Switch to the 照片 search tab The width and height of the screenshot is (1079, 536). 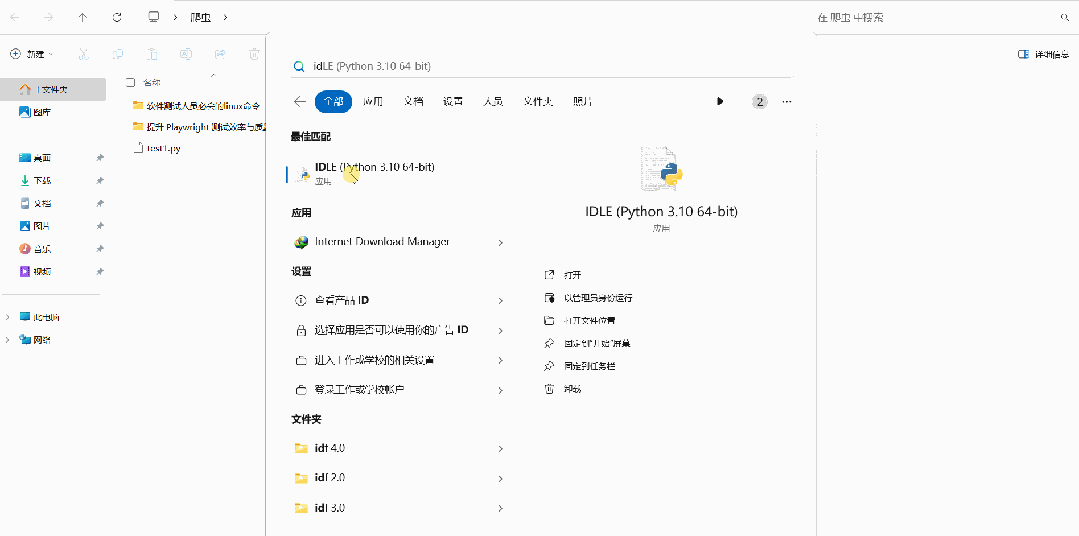click(x=582, y=101)
